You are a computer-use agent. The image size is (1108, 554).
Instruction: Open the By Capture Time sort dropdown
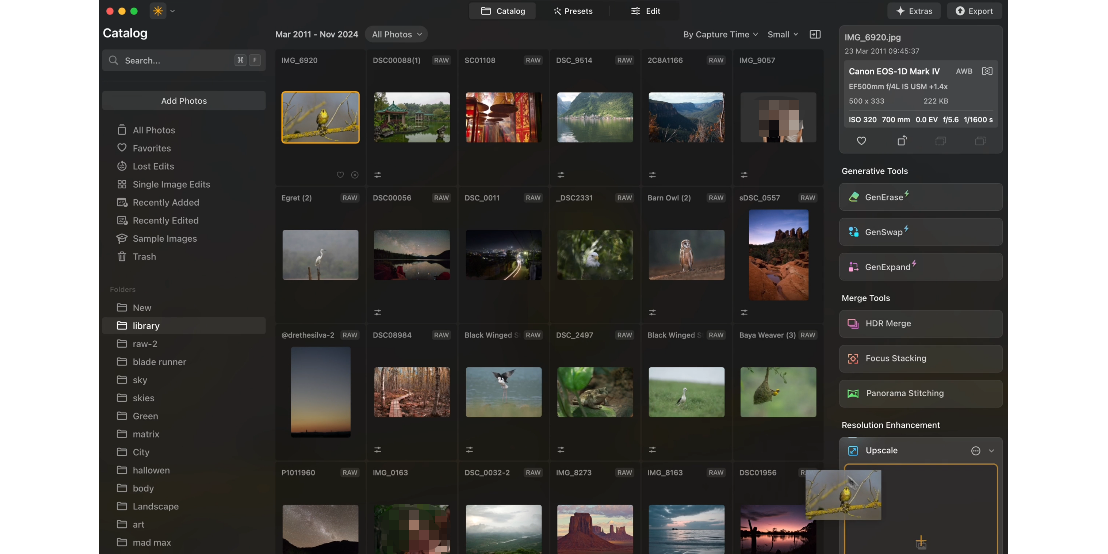click(x=720, y=34)
